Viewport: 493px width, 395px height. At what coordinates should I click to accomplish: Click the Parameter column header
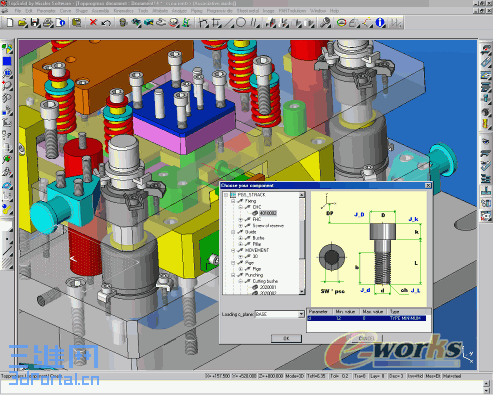point(319,312)
